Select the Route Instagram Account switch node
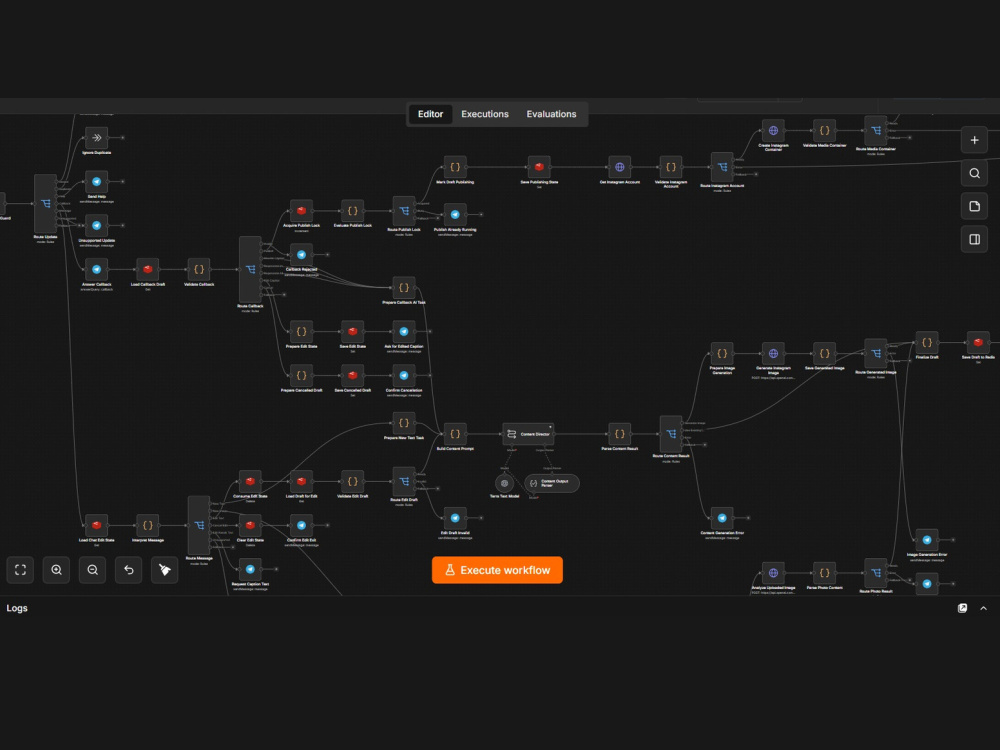1000x750 pixels. coord(722,167)
